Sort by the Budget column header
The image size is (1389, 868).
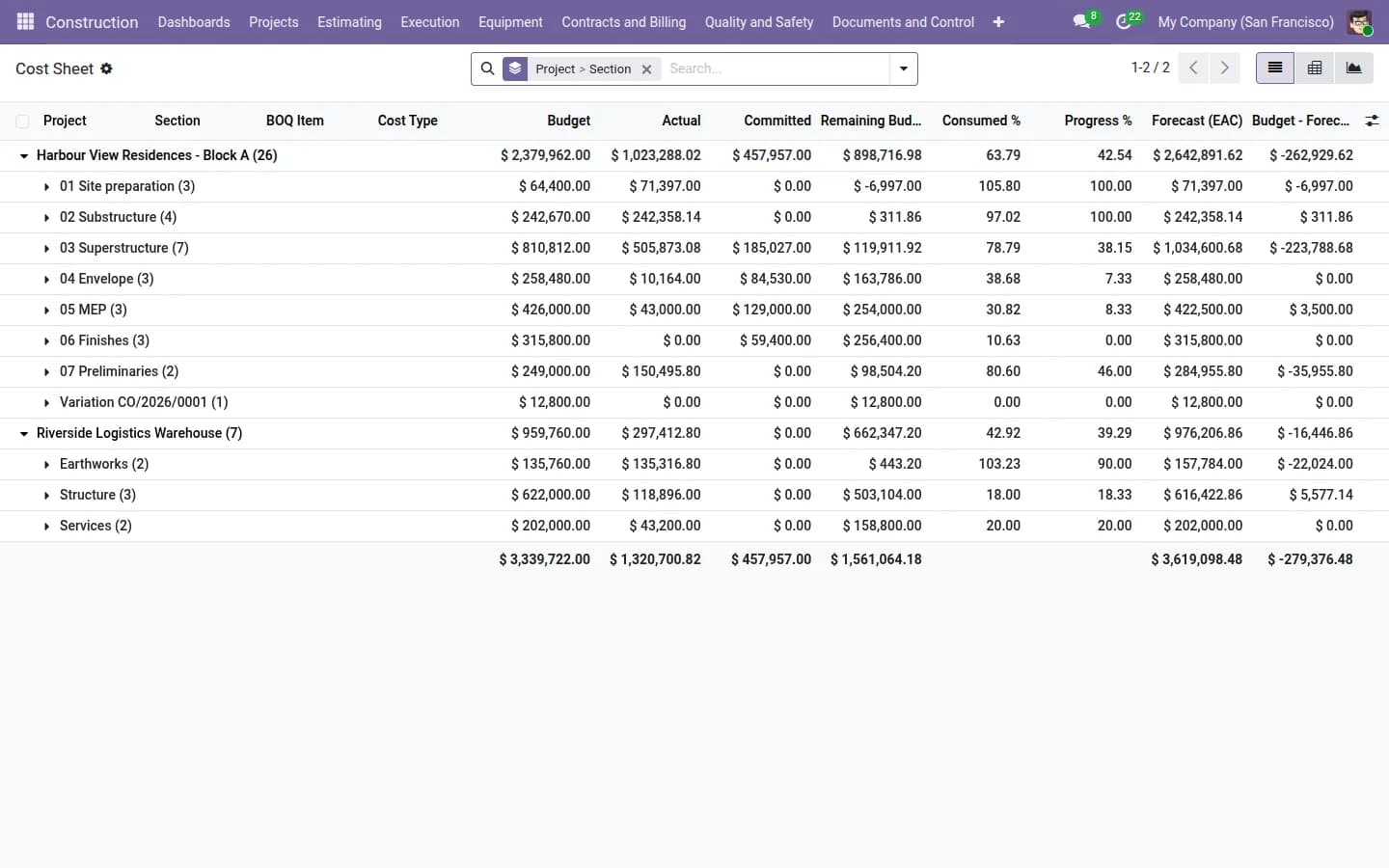tap(568, 121)
